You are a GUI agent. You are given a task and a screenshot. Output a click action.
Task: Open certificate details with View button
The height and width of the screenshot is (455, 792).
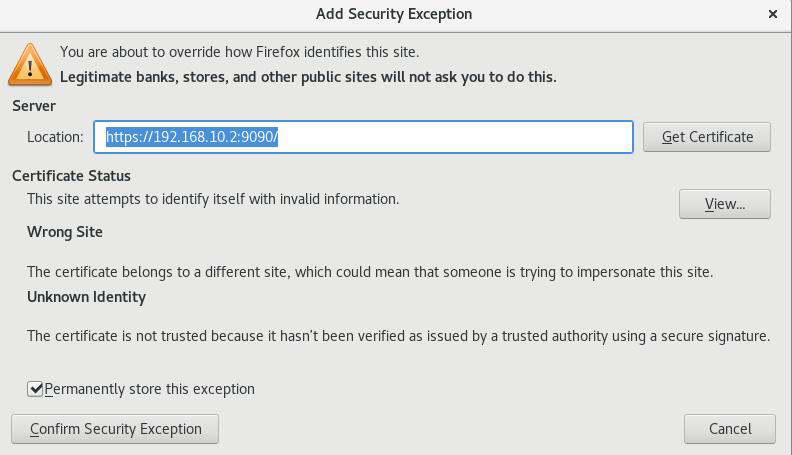pyautogui.click(x=725, y=204)
